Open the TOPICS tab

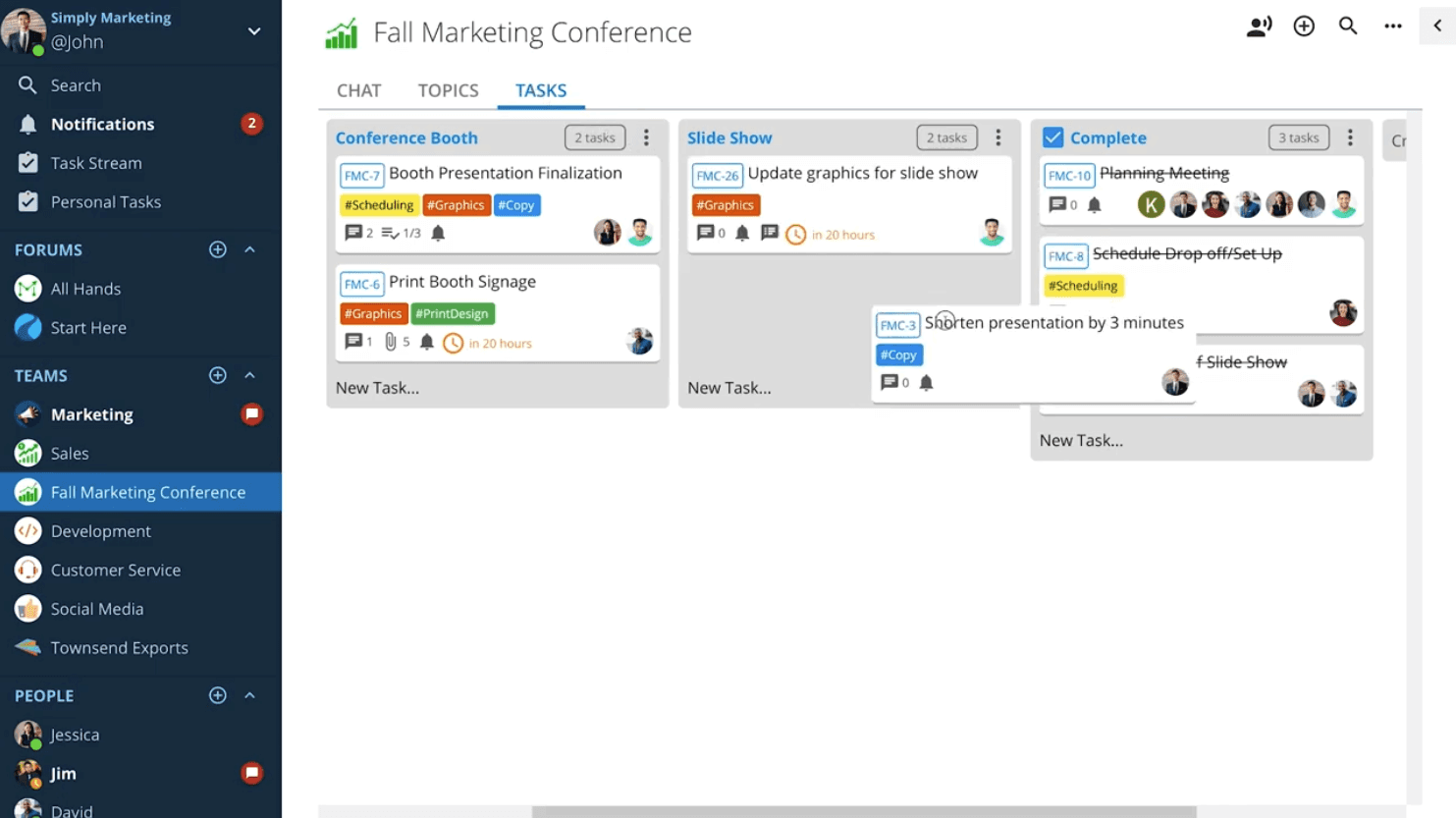(448, 90)
